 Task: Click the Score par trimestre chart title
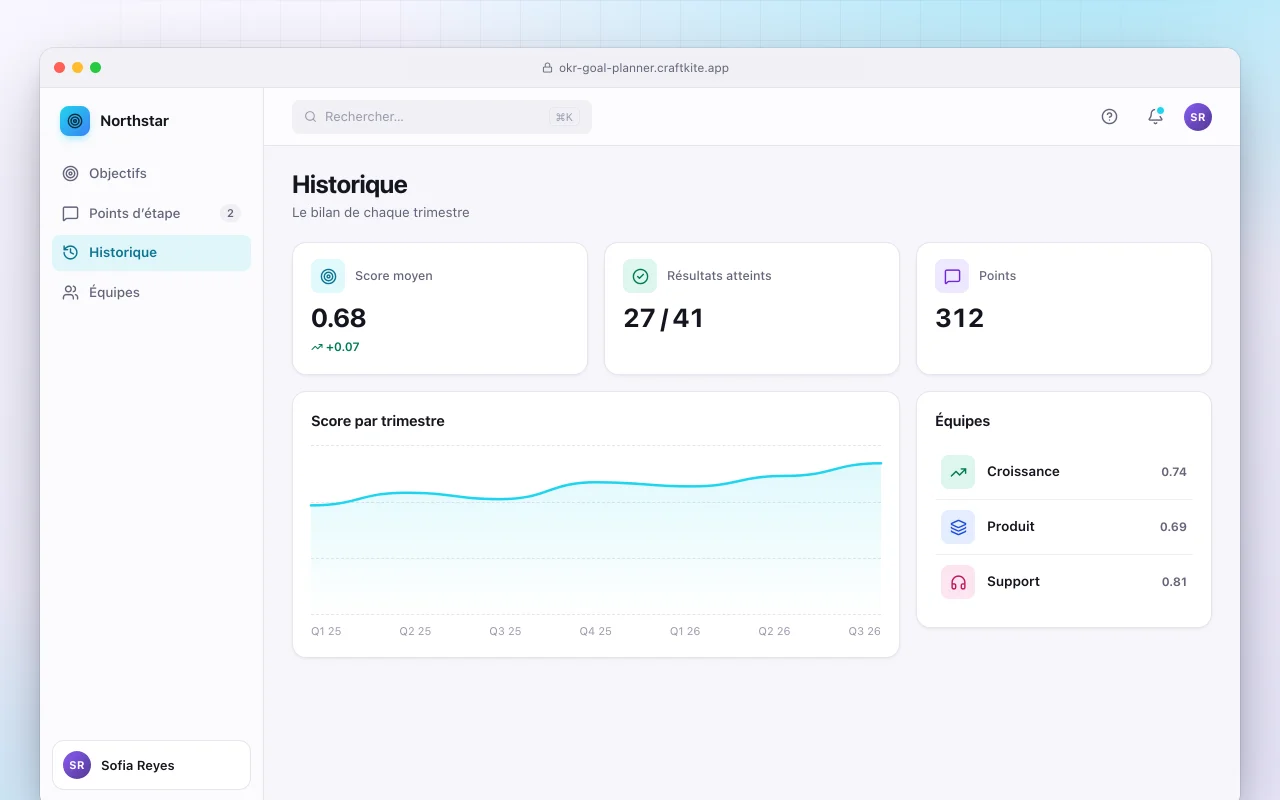click(x=378, y=421)
